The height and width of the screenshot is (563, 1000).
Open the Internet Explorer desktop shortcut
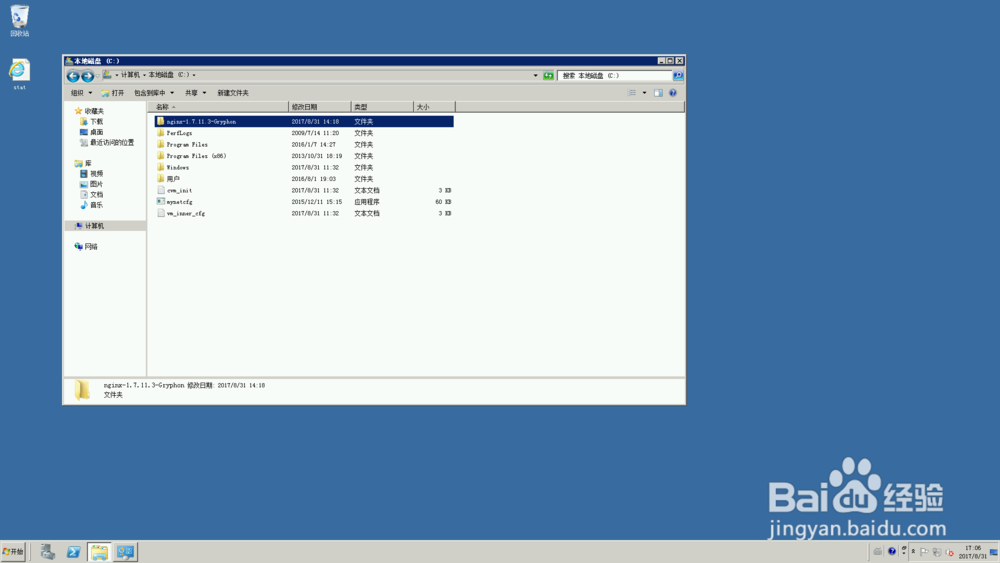pyautogui.click(x=19, y=74)
